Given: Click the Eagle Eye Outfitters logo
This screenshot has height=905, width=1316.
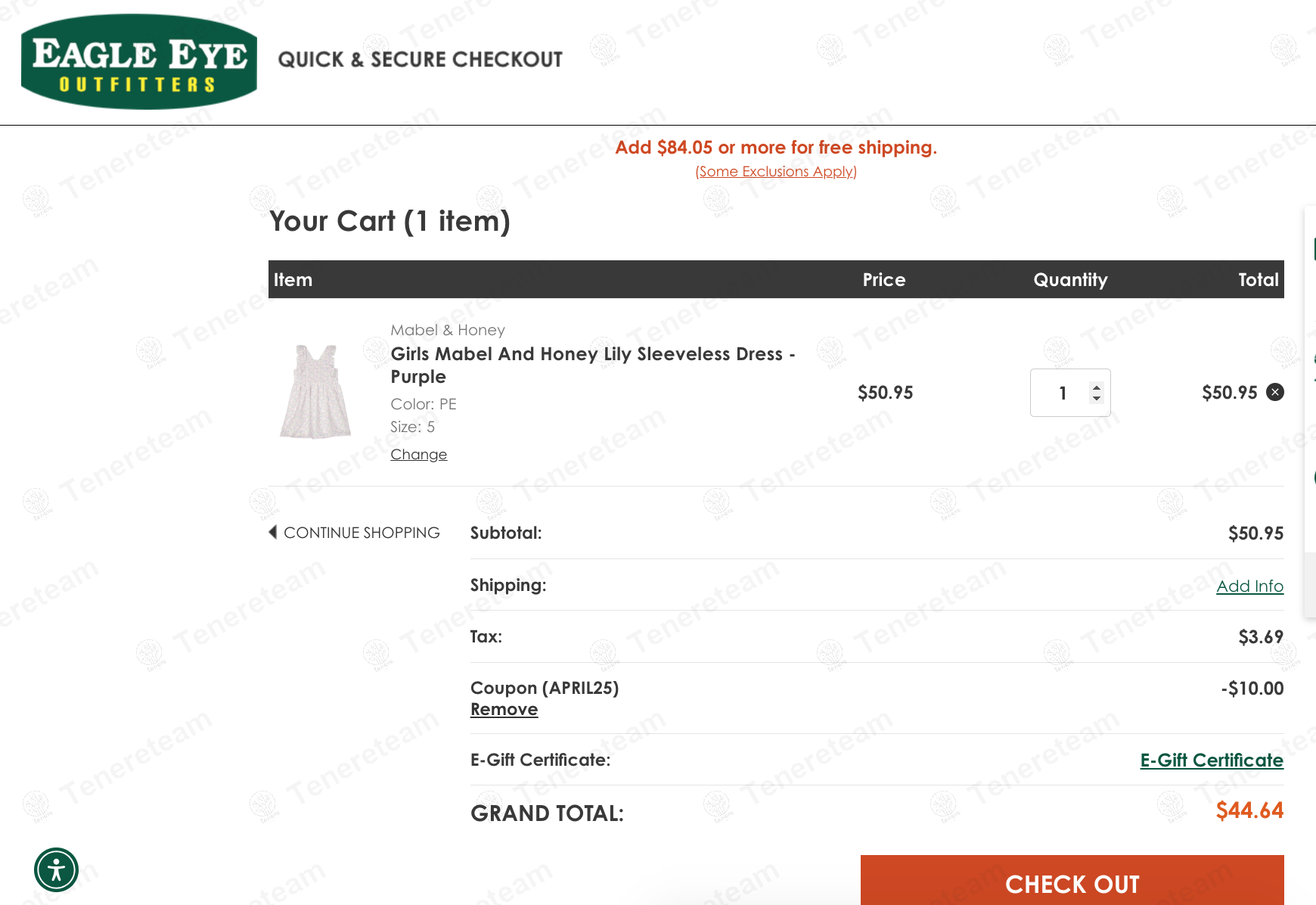Looking at the screenshot, I should 139,62.
